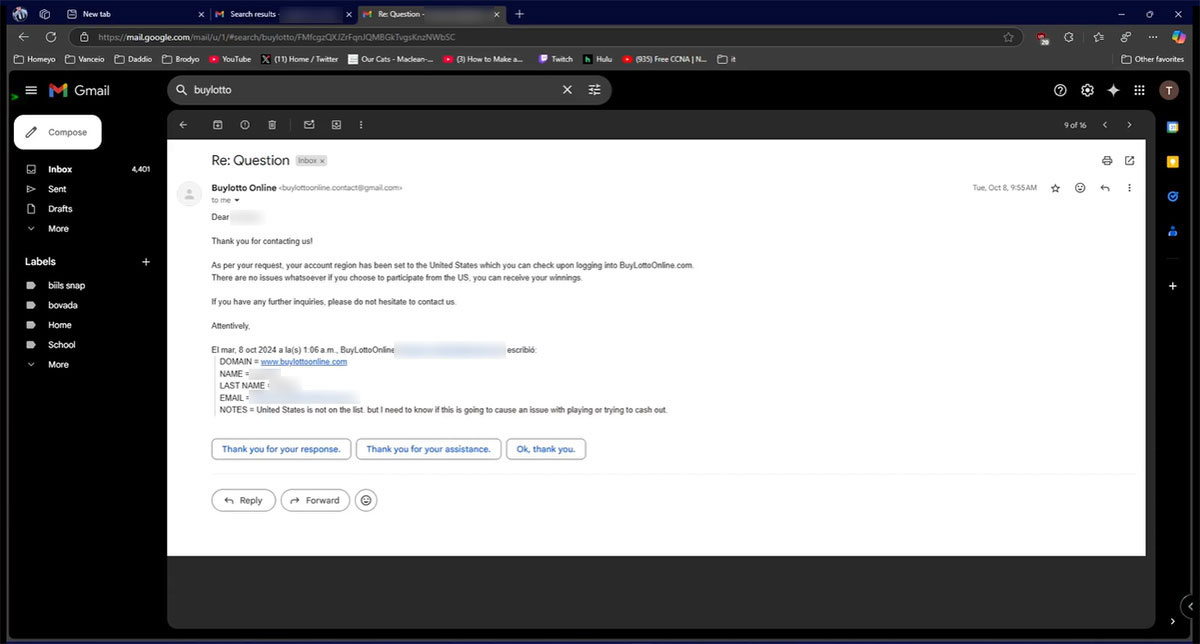Open the Gemini sparkle icon
This screenshot has height=644, width=1200.
(x=1113, y=90)
